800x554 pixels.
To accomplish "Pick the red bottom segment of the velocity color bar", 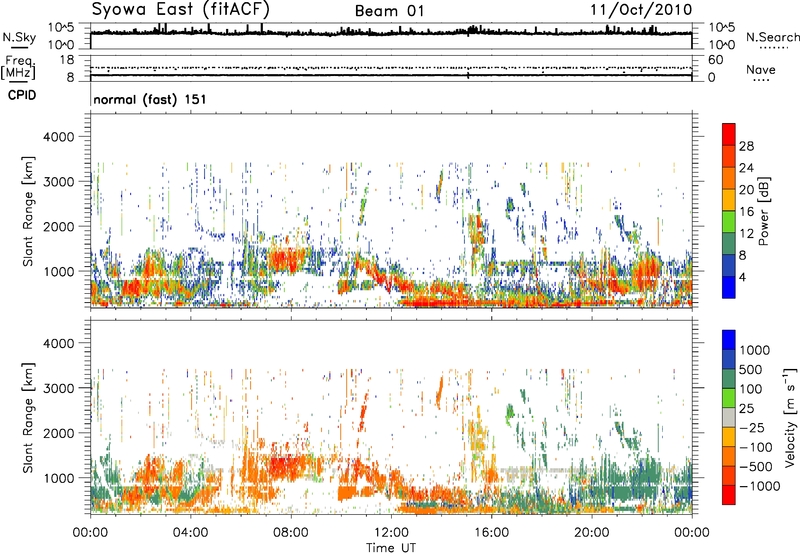I will (x=729, y=495).
